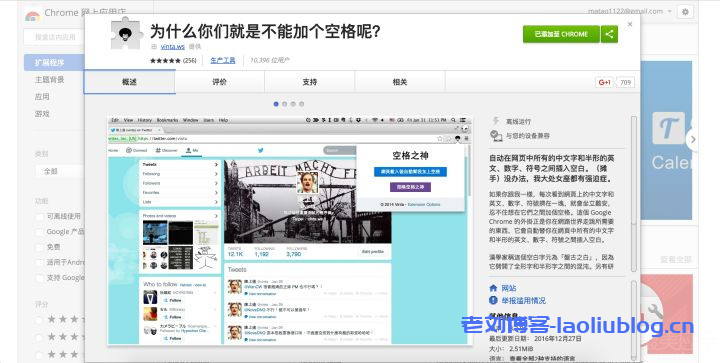The image size is (720, 363).
Task: Click the home icon next to 网站
Action: (493, 288)
